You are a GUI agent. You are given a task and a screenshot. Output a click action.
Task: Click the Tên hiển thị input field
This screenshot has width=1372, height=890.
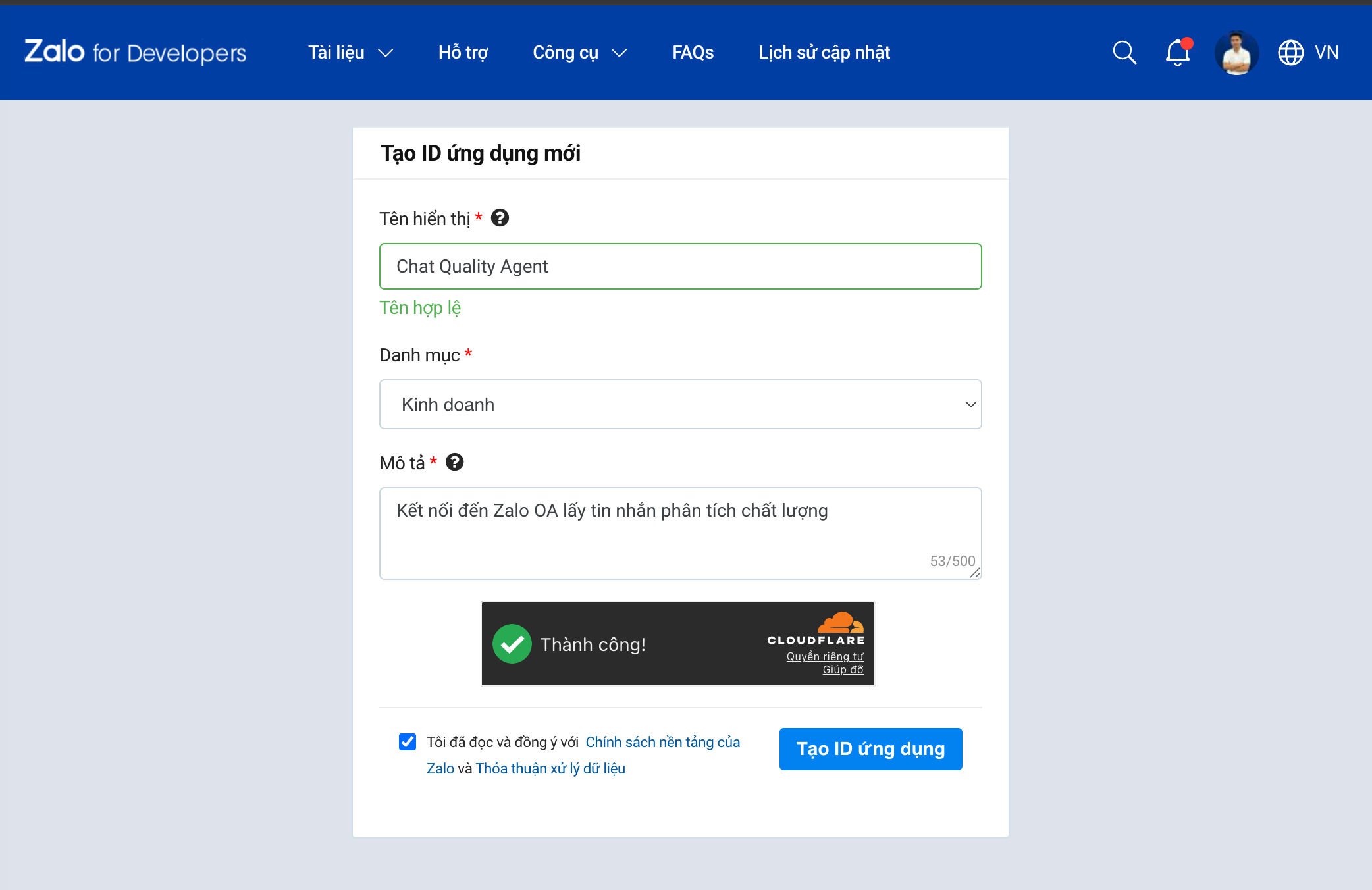pyautogui.click(x=680, y=266)
